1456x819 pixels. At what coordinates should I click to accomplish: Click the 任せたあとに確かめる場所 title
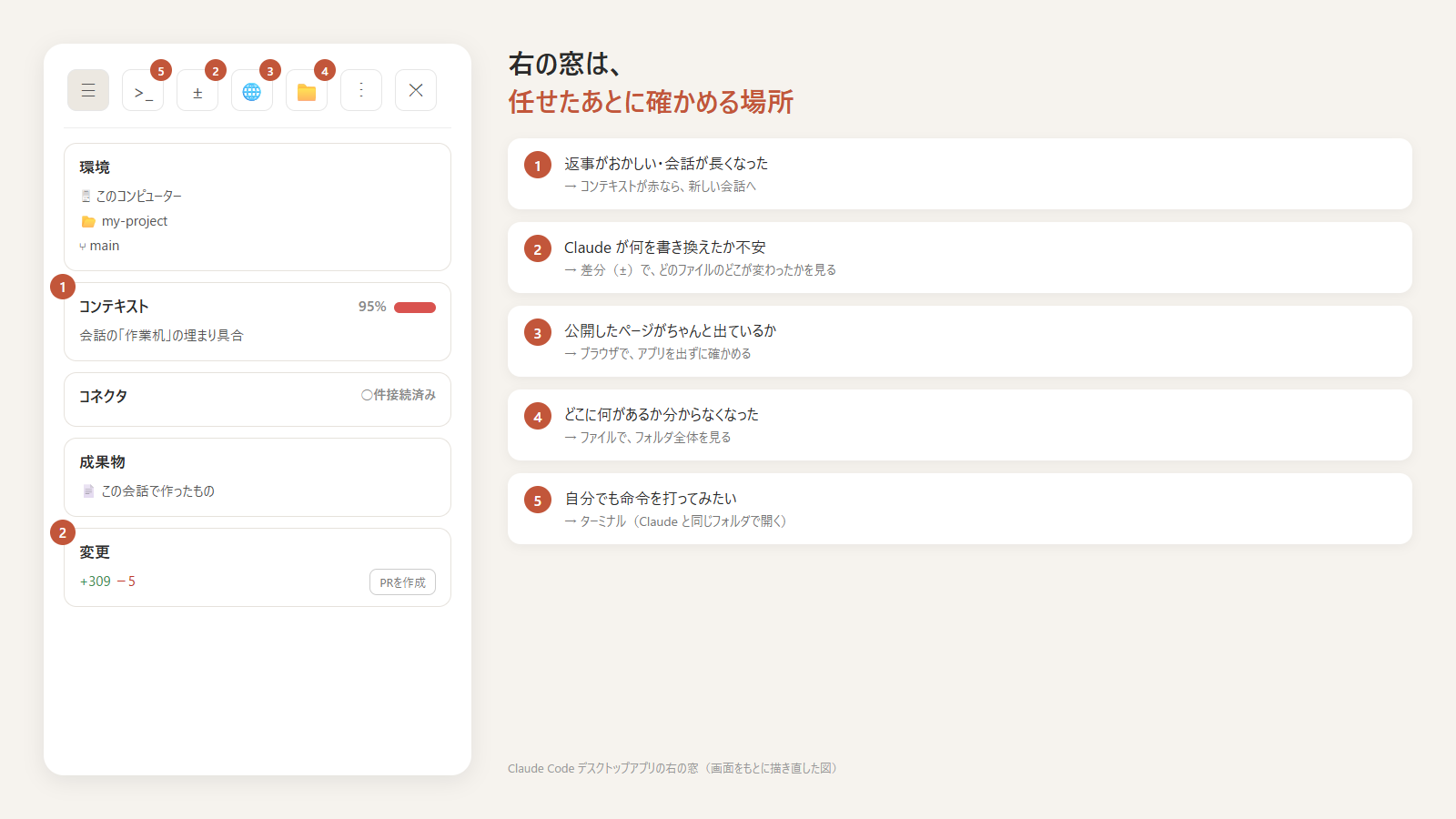tap(651, 102)
